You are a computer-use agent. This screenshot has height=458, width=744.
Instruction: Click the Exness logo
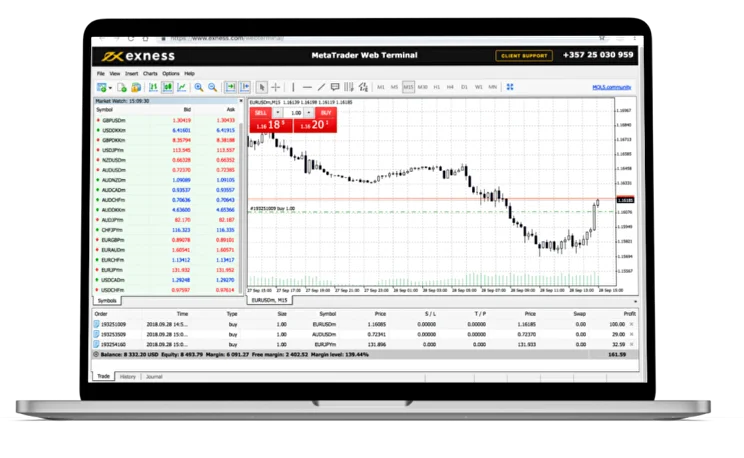[138, 56]
